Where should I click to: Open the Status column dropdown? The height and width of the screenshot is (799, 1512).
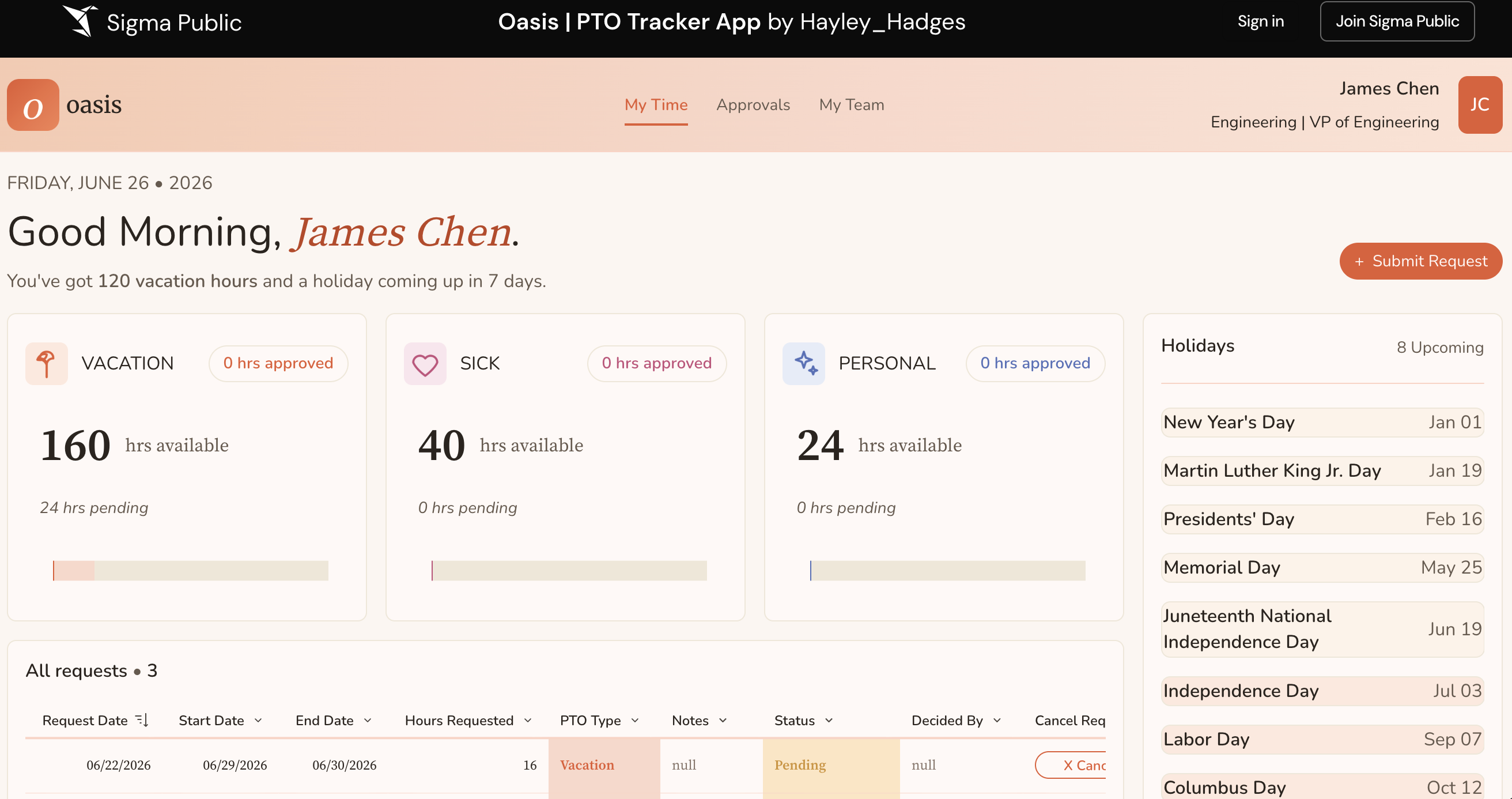829,721
